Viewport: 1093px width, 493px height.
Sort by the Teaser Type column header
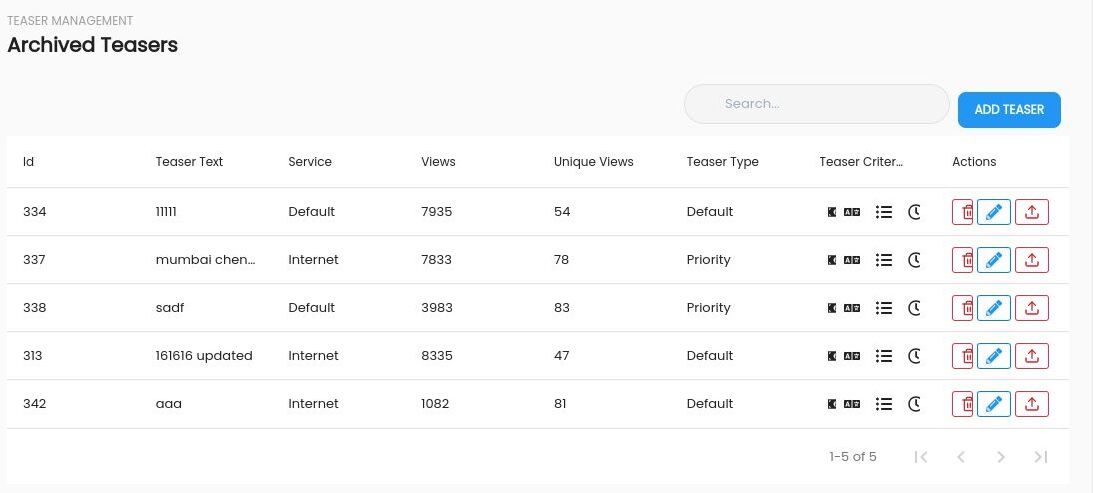[x=722, y=162]
